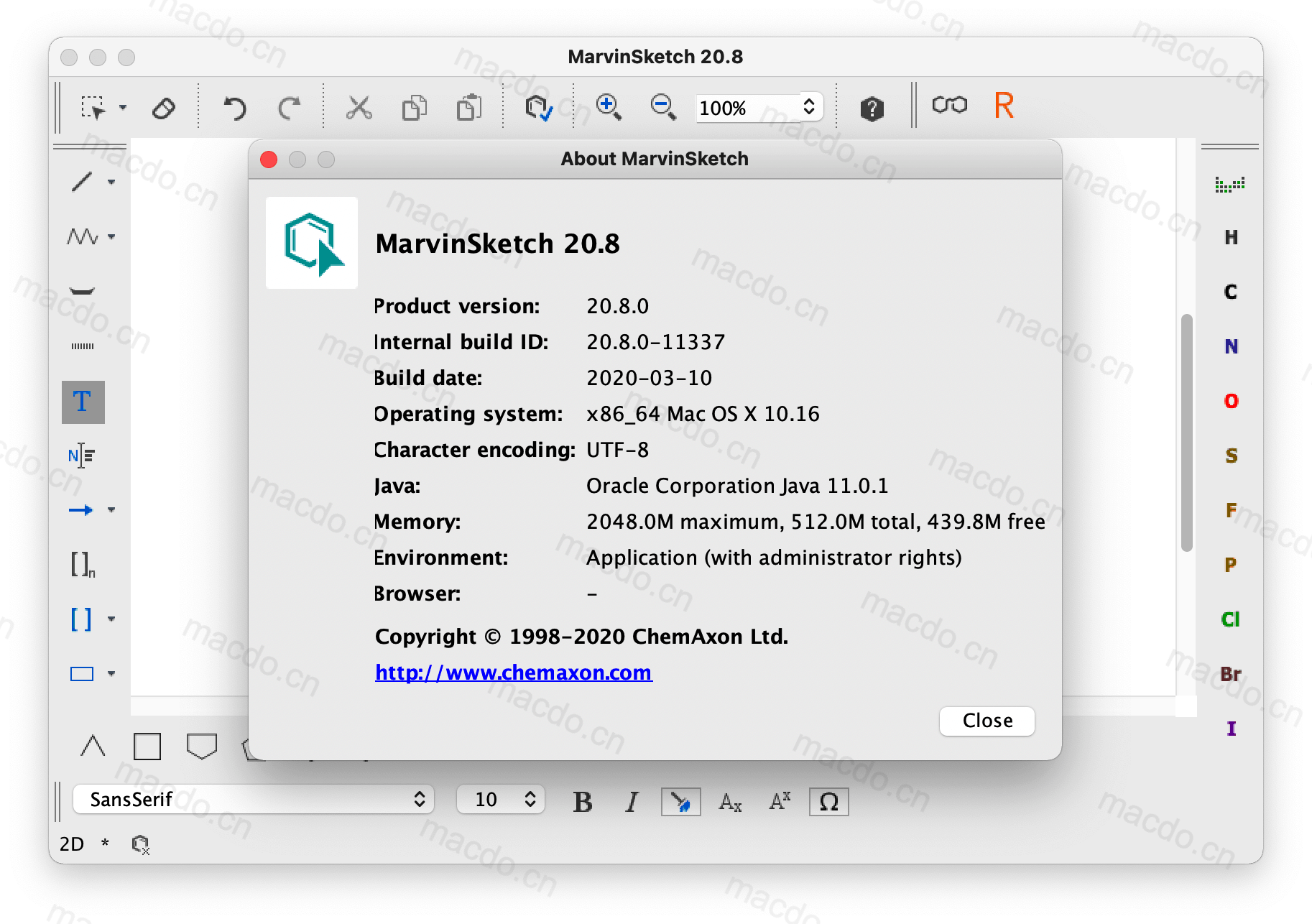Viewport: 1312px width, 924px height.
Task: Zoom in on the canvas
Action: point(609,108)
